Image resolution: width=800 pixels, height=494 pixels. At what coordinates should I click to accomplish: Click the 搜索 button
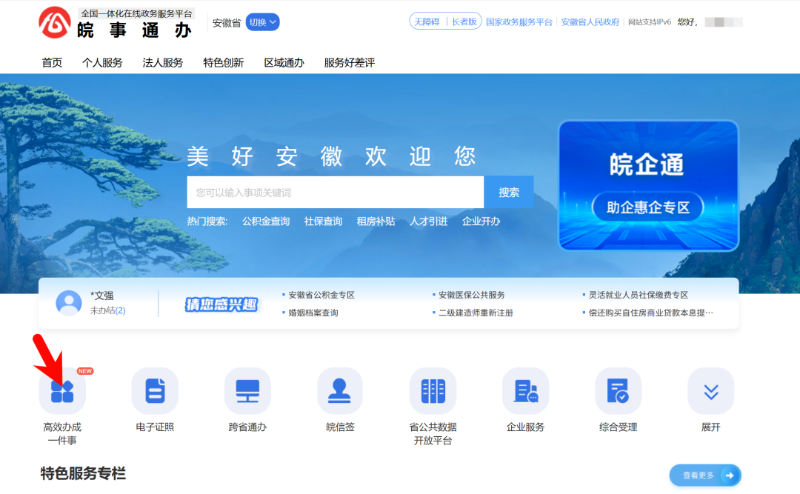[509, 192]
